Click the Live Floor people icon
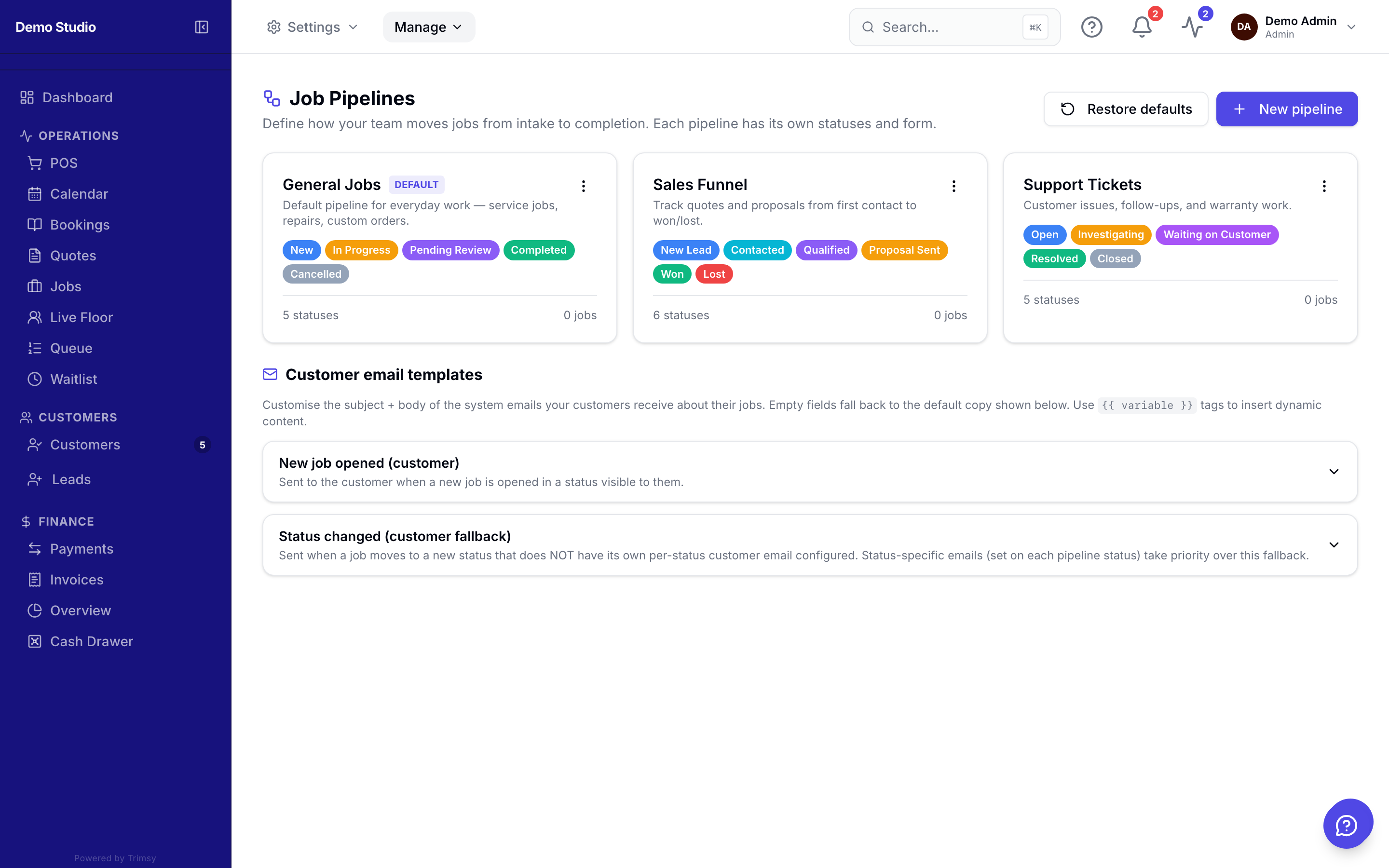Screen dimensions: 1389x868 (34, 317)
